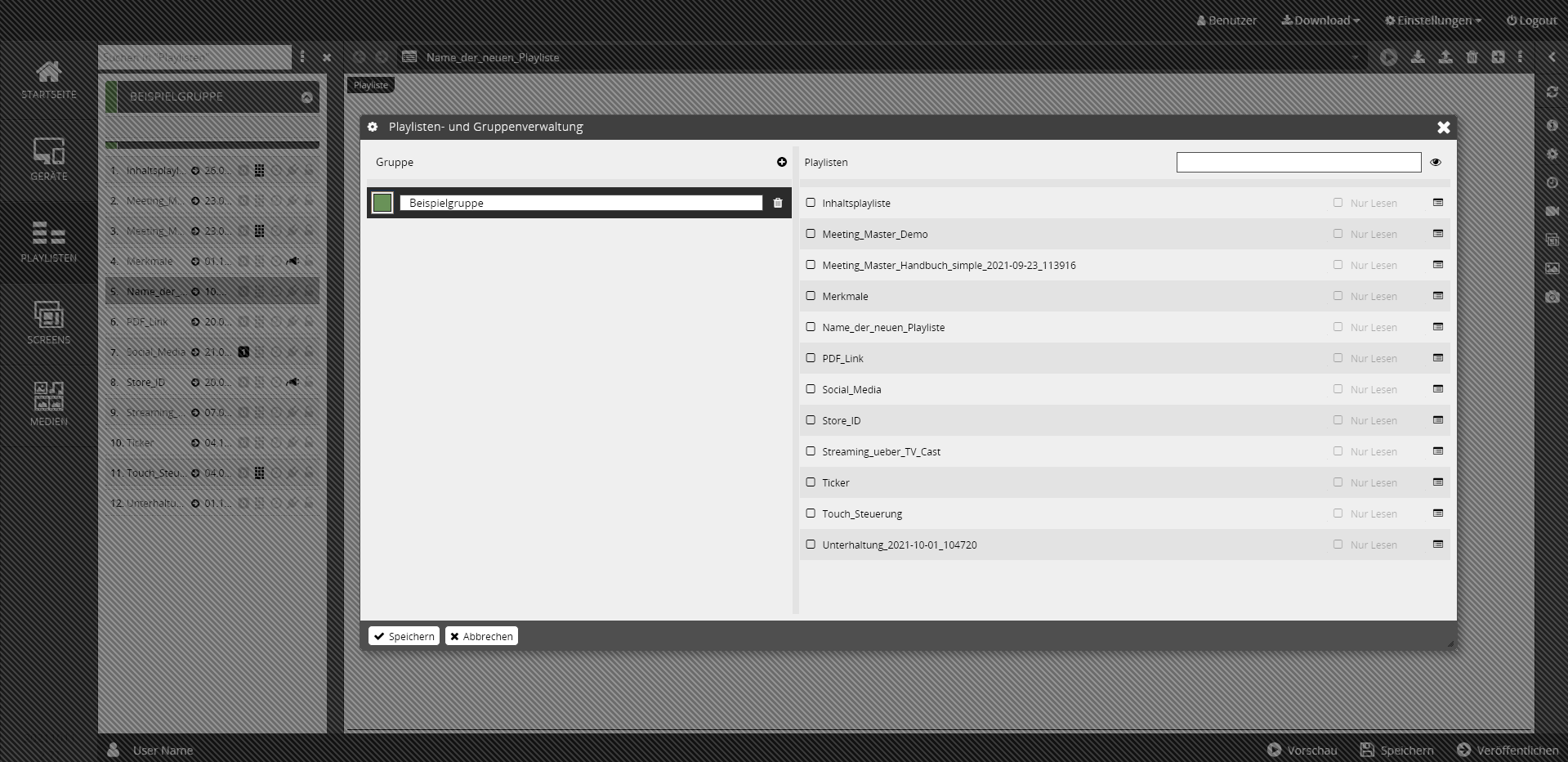
Task: Click the green color swatch for Beispielgruppe
Action: pos(382,203)
